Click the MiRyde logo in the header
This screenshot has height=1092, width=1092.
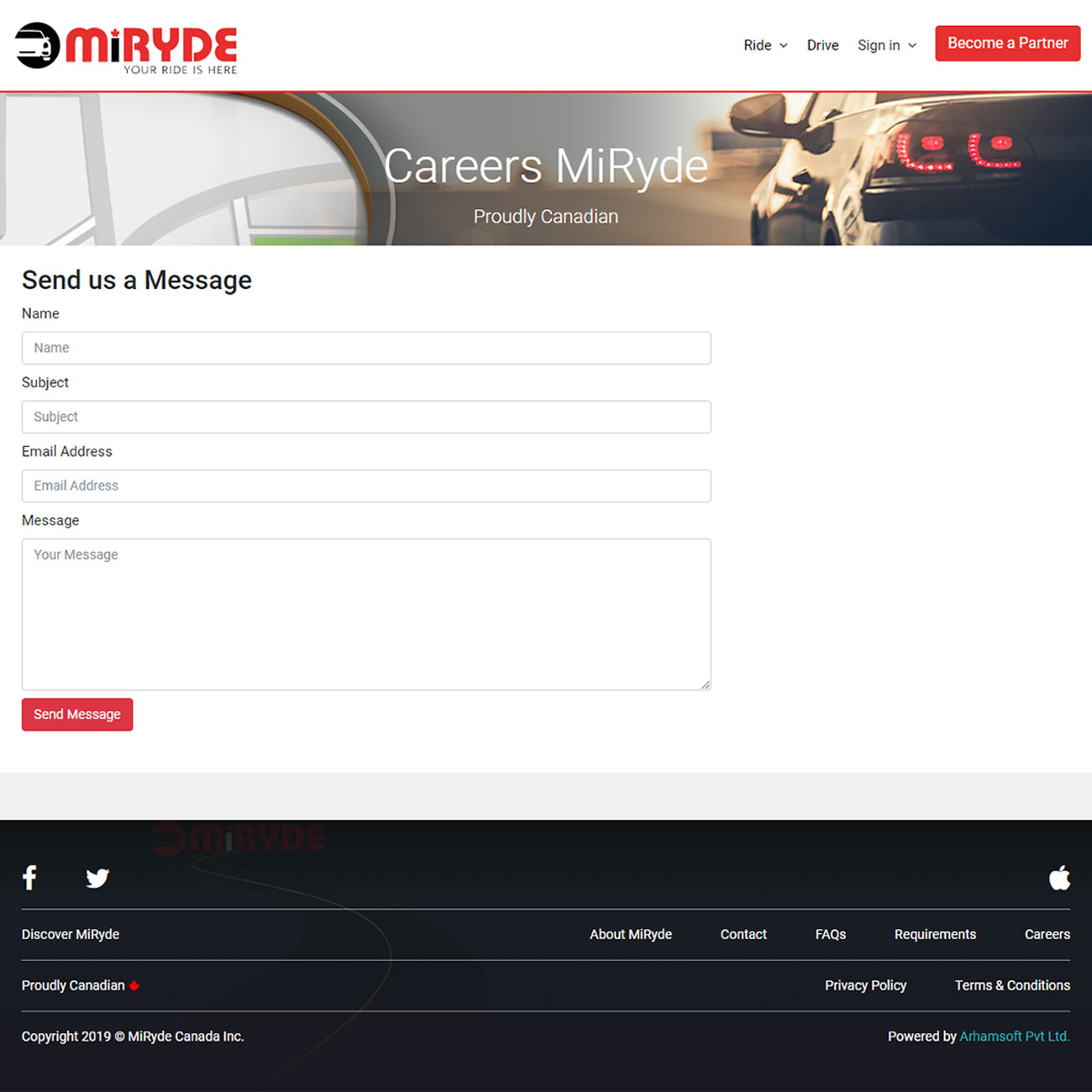pos(126,46)
